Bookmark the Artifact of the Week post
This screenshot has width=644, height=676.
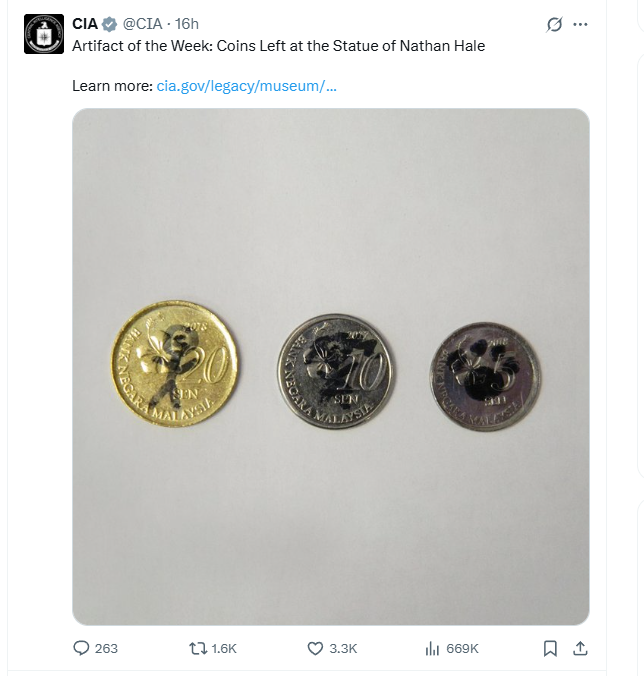pos(550,648)
